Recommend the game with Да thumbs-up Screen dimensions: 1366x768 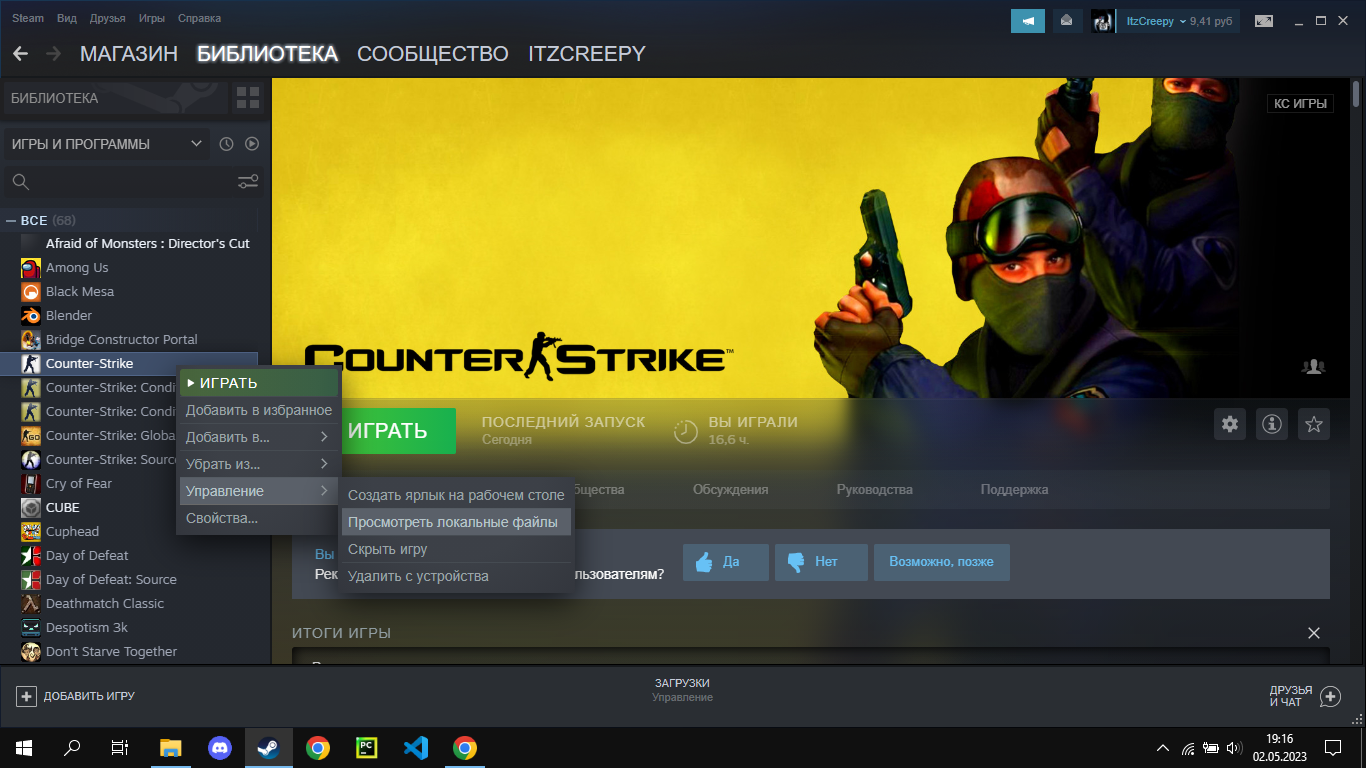(x=726, y=562)
